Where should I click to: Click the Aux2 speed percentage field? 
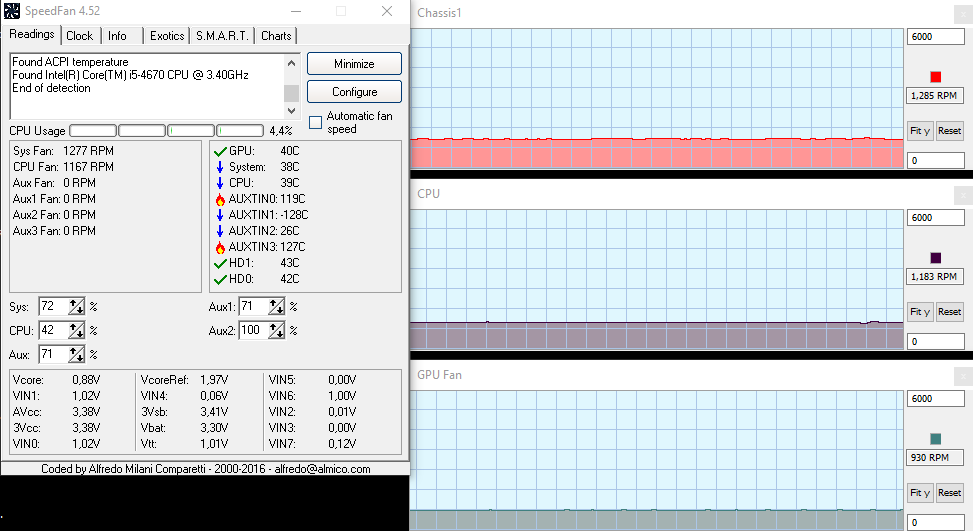pos(253,330)
